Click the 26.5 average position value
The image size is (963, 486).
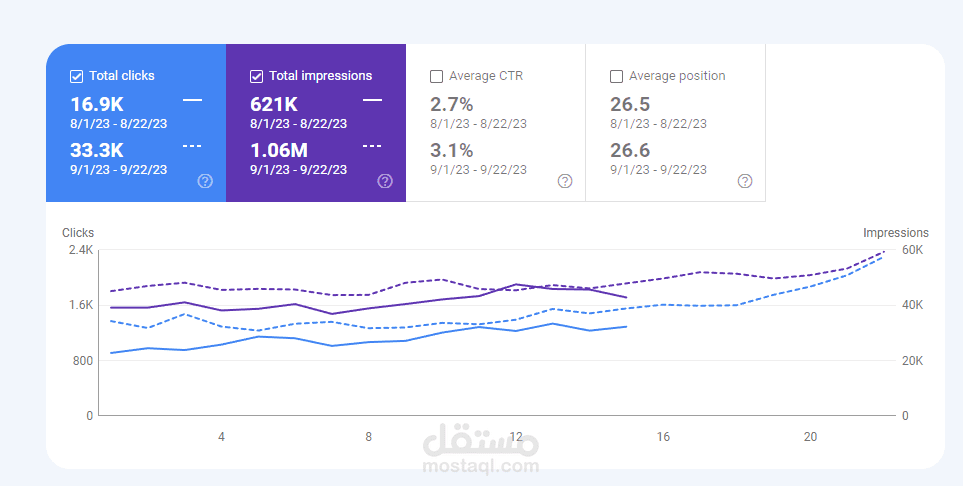coord(630,104)
